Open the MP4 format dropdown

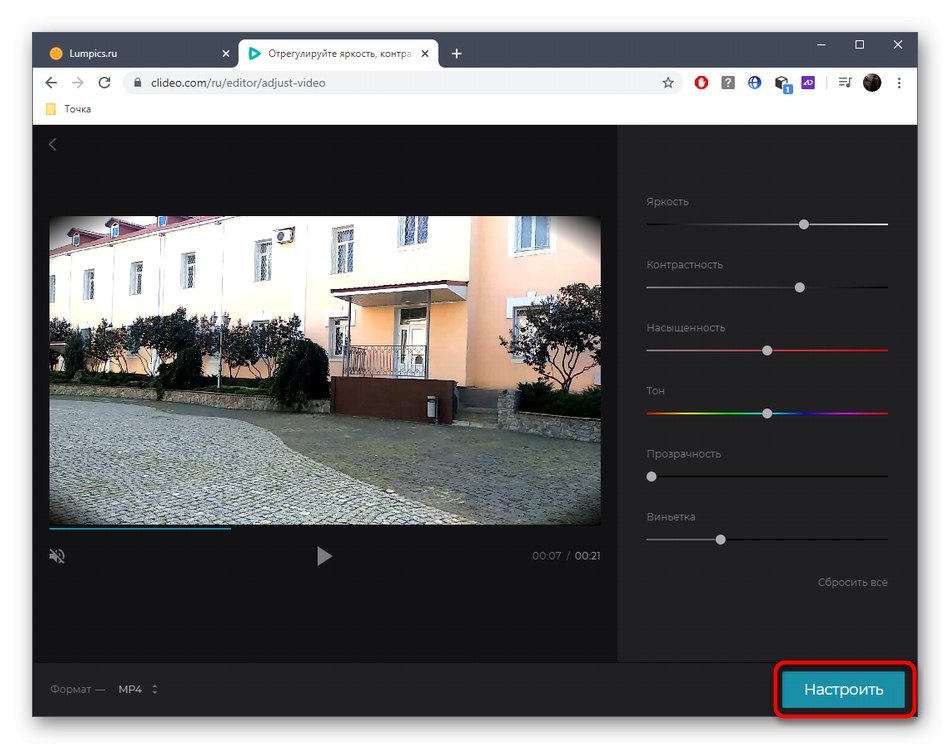click(x=138, y=689)
